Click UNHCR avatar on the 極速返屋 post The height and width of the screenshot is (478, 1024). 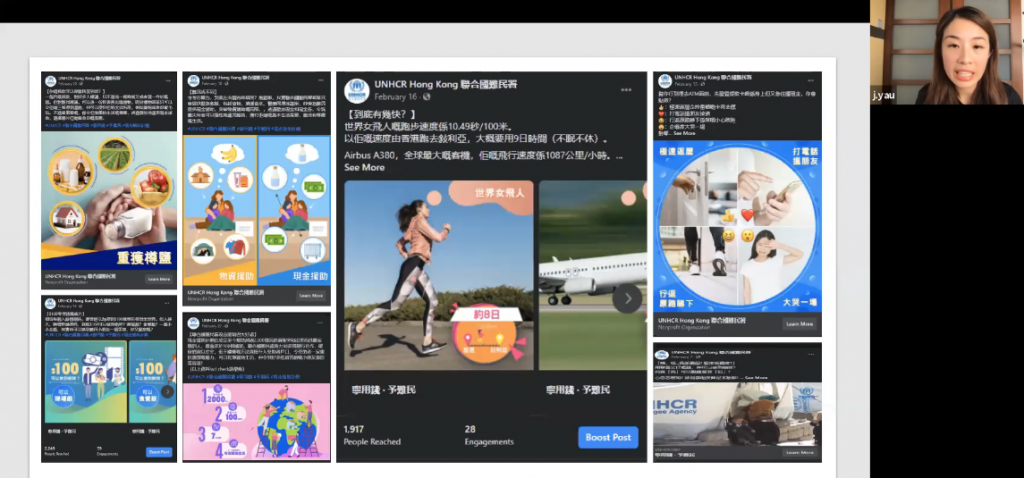coord(665,81)
